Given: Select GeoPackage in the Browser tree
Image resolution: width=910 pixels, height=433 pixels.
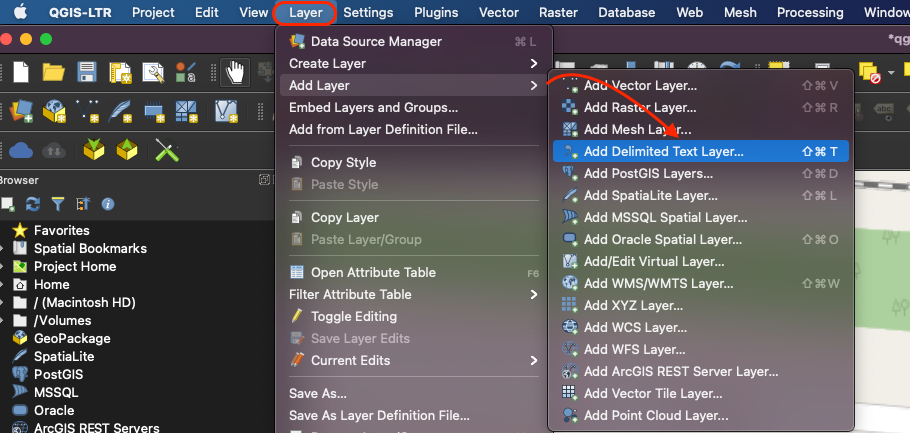Looking at the screenshot, I should point(72,338).
